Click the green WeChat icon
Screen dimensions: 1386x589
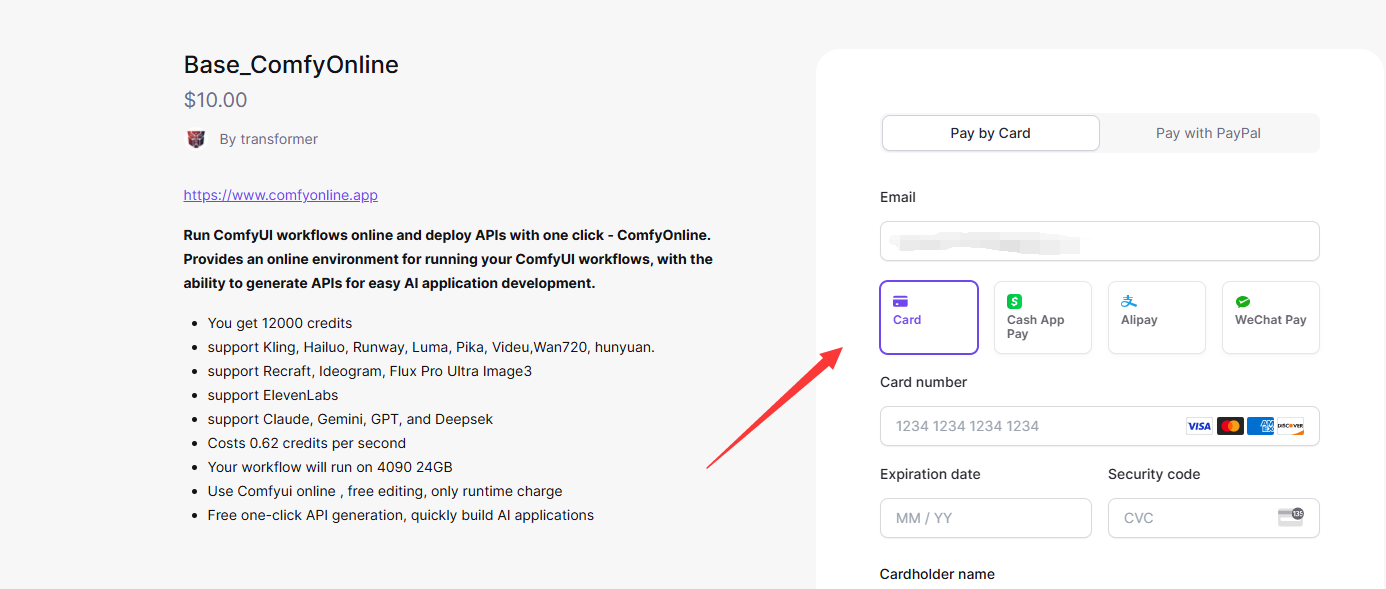click(x=1243, y=301)
